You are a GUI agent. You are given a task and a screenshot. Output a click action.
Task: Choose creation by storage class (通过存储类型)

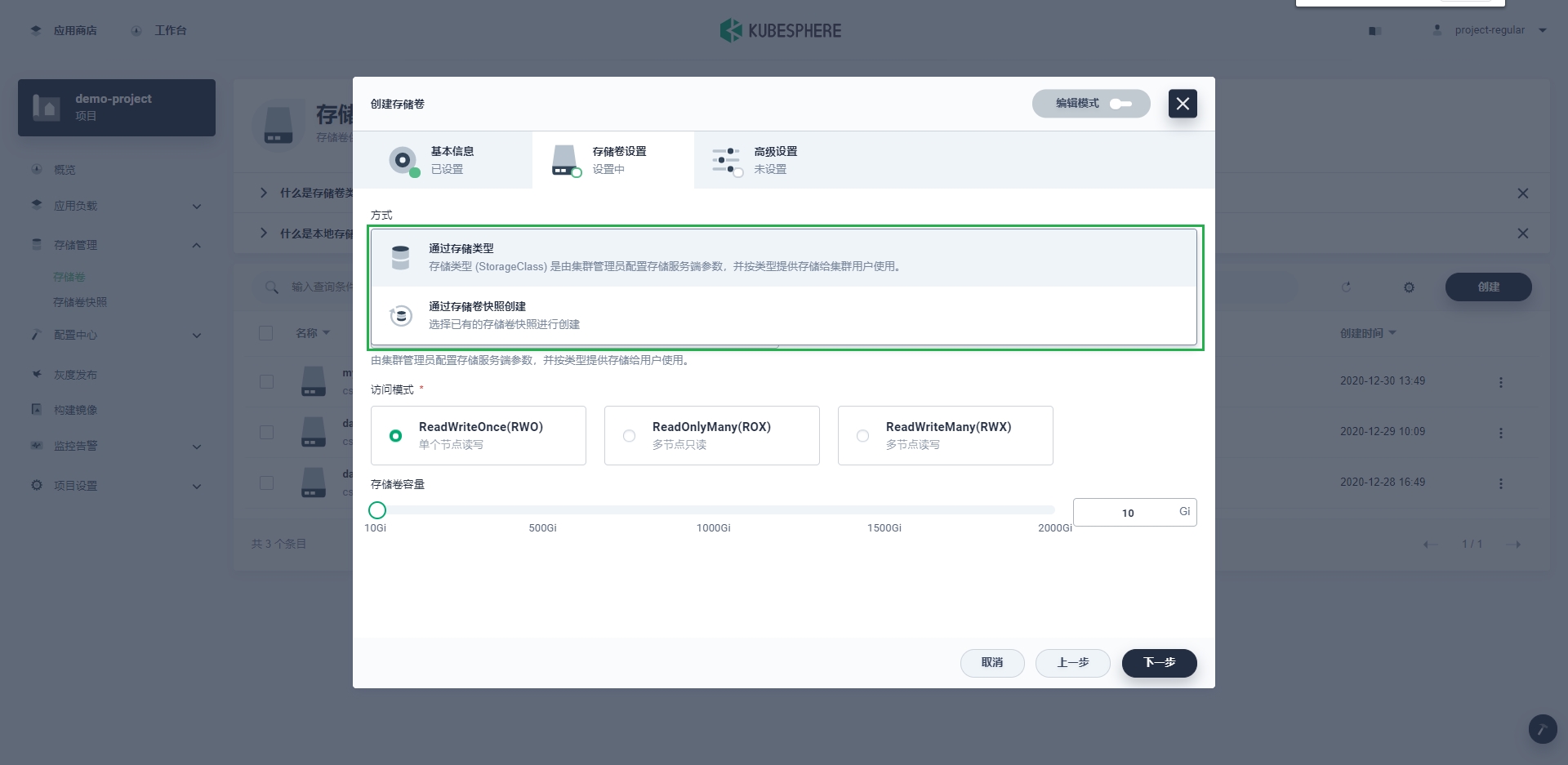(x=784, y=257)
